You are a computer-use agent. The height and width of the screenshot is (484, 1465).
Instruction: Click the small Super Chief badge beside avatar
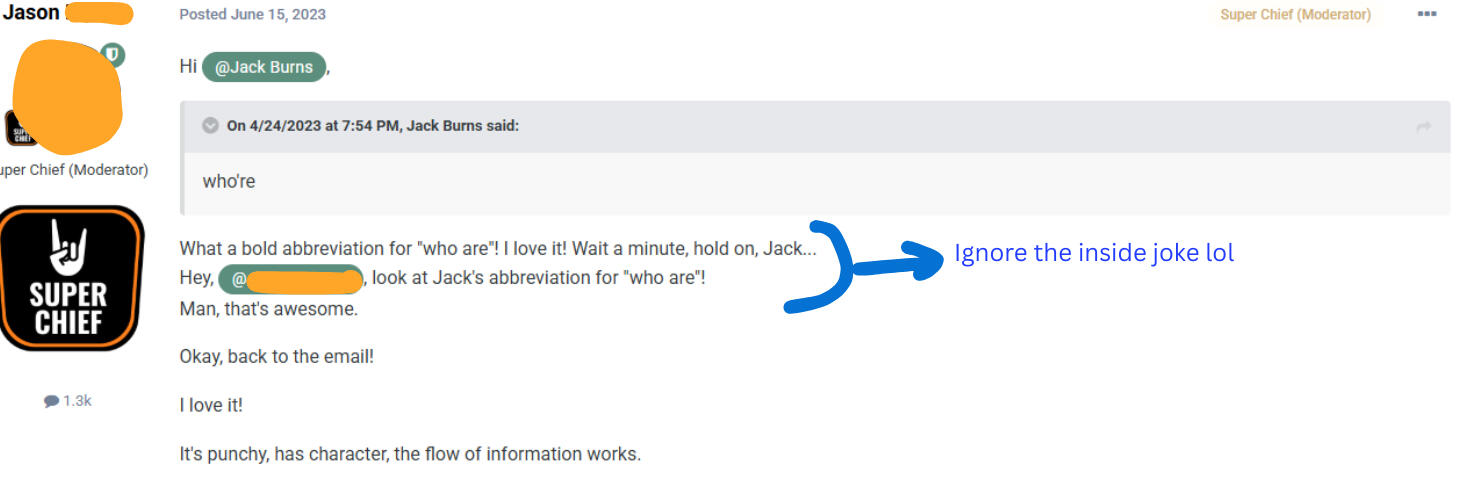[18, 128]
